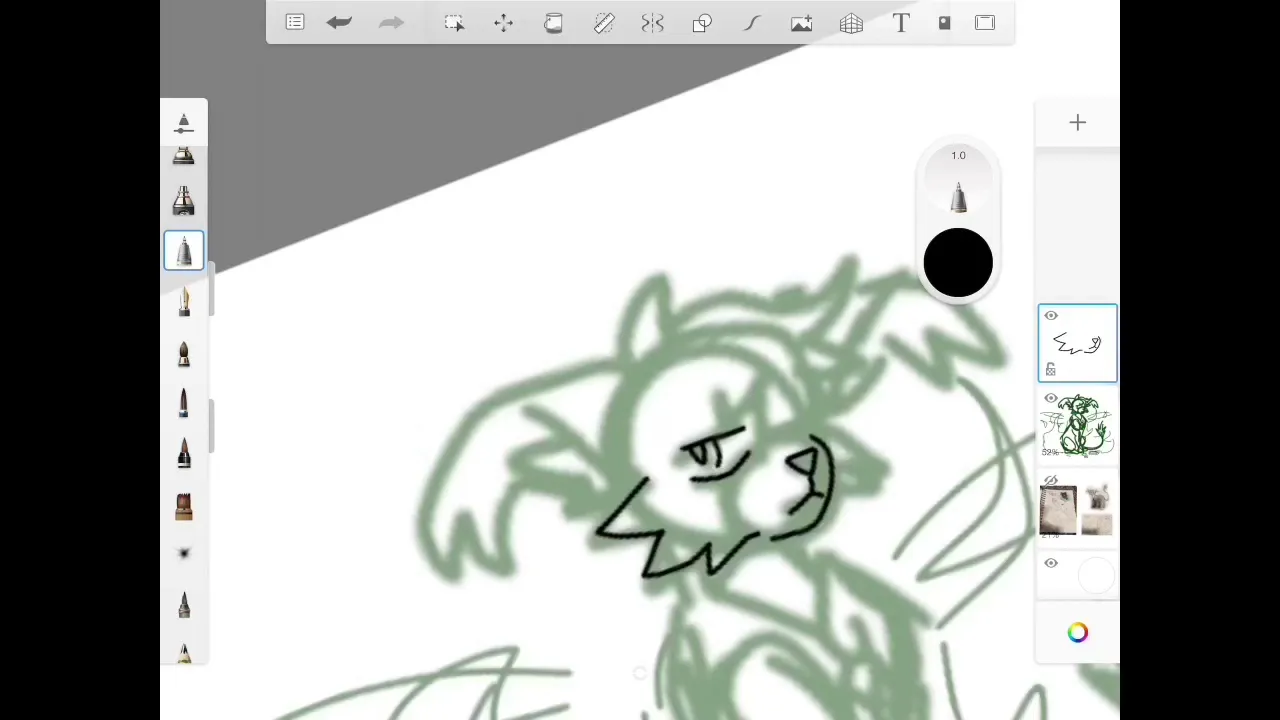
Task: Show the hidden reference photo layer
Action: tap(1051, 481)
